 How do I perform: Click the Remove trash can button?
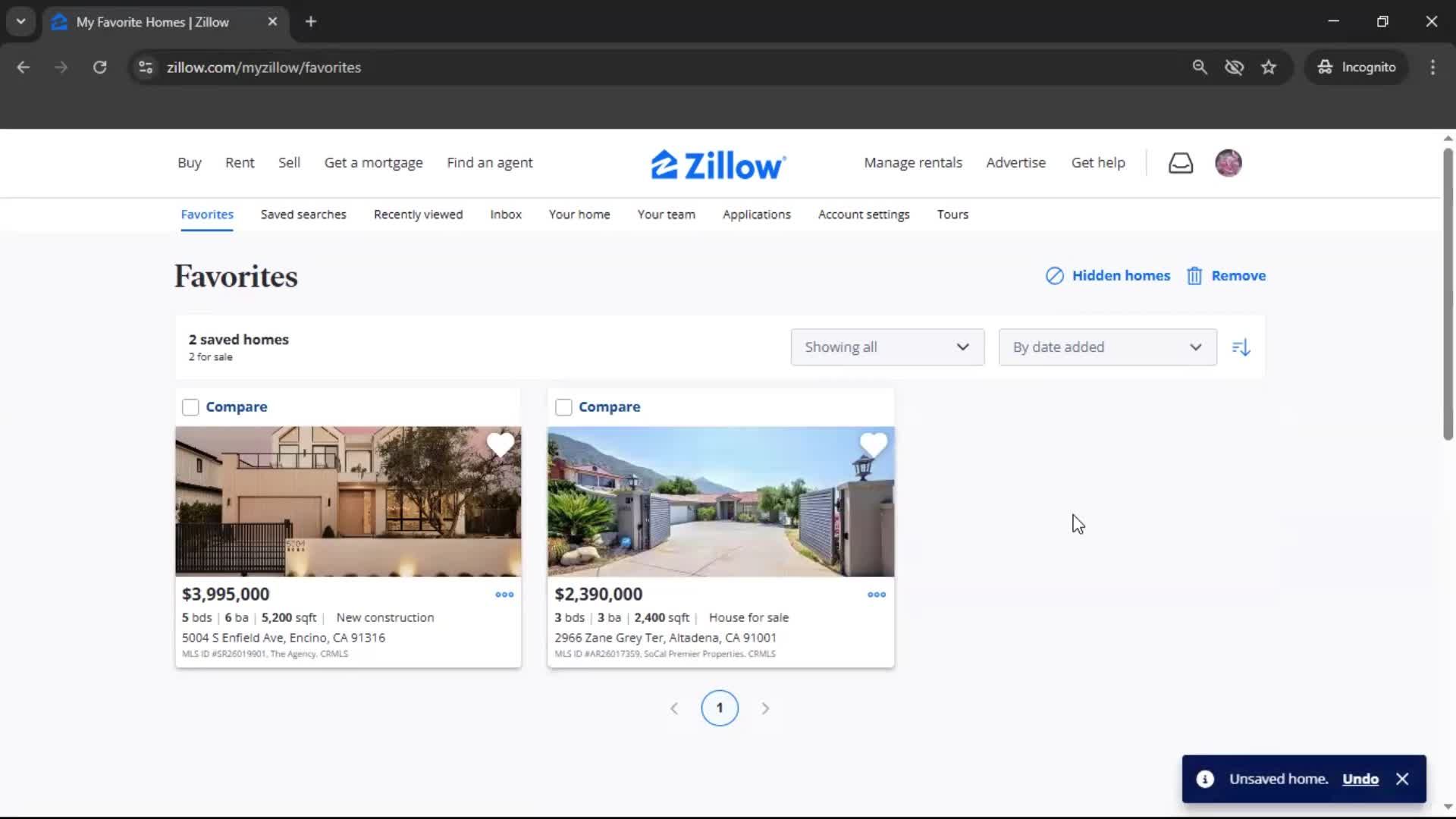tap(1226, 276)
